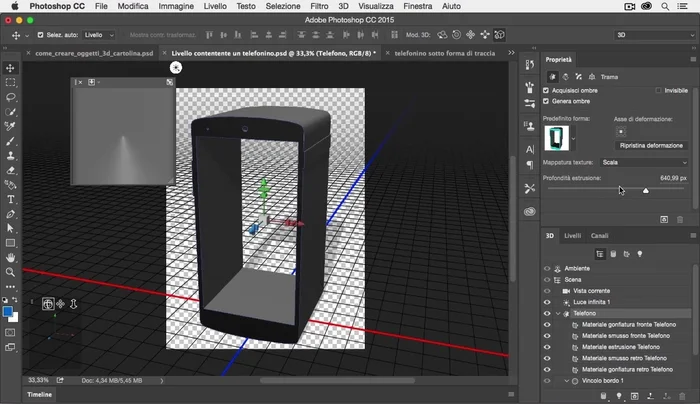Switch to the Livelli tab
Image resolution: width=700 pixels, height=404 pixels.
click(x=572, y=236)
